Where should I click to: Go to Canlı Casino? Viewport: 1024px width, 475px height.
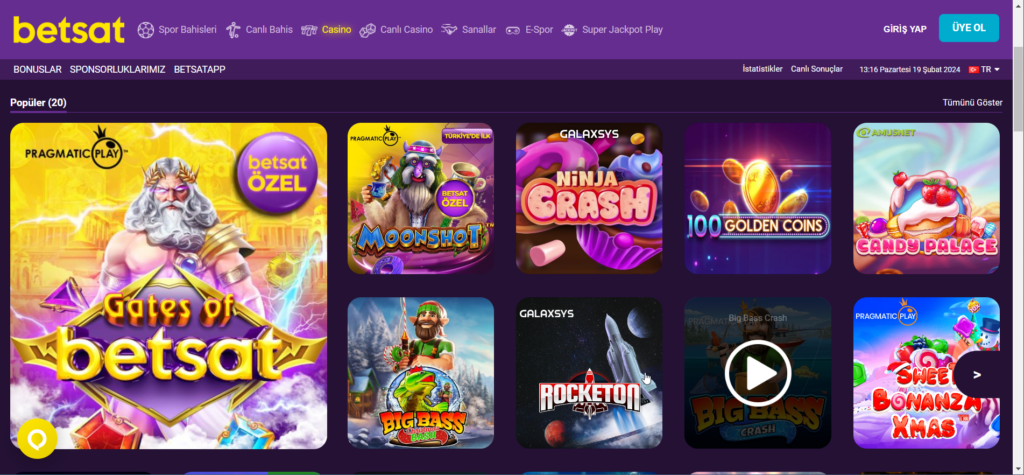coord(406,30)
